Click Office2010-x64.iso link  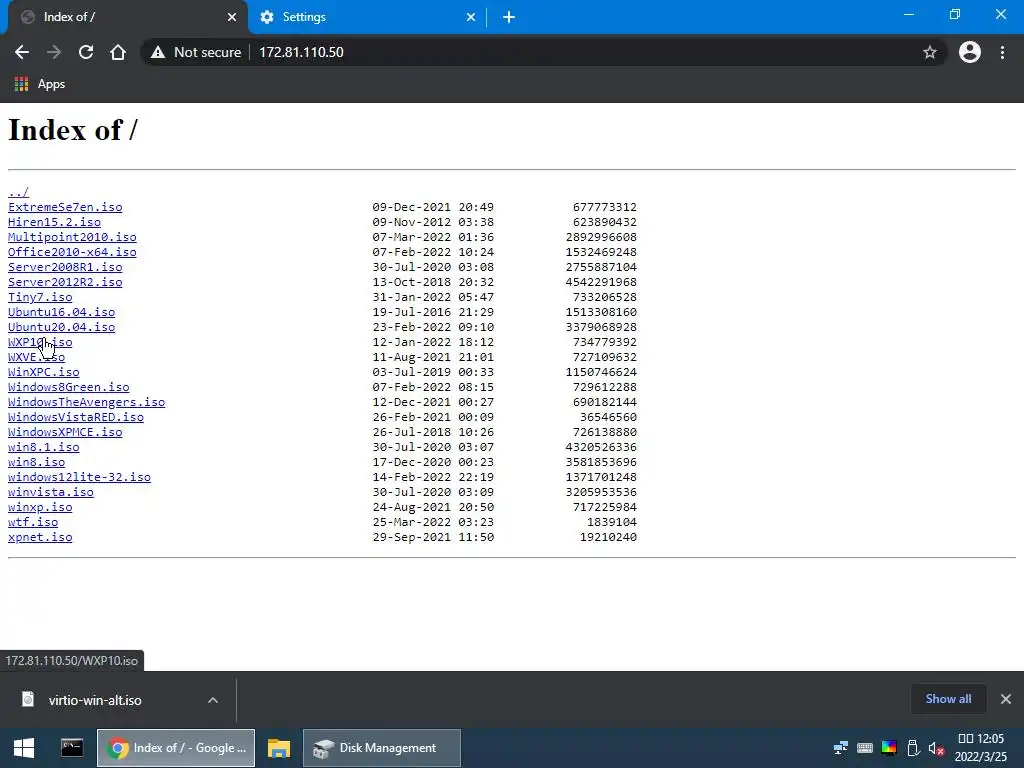[x=72, y=252]
